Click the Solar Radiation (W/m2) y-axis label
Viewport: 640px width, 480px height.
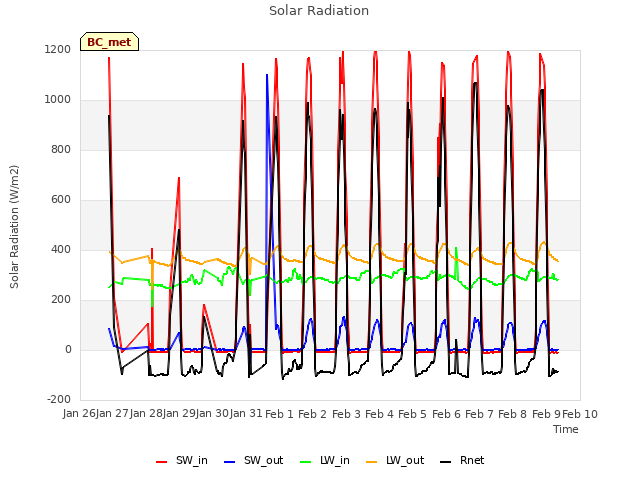coord(14,227)
